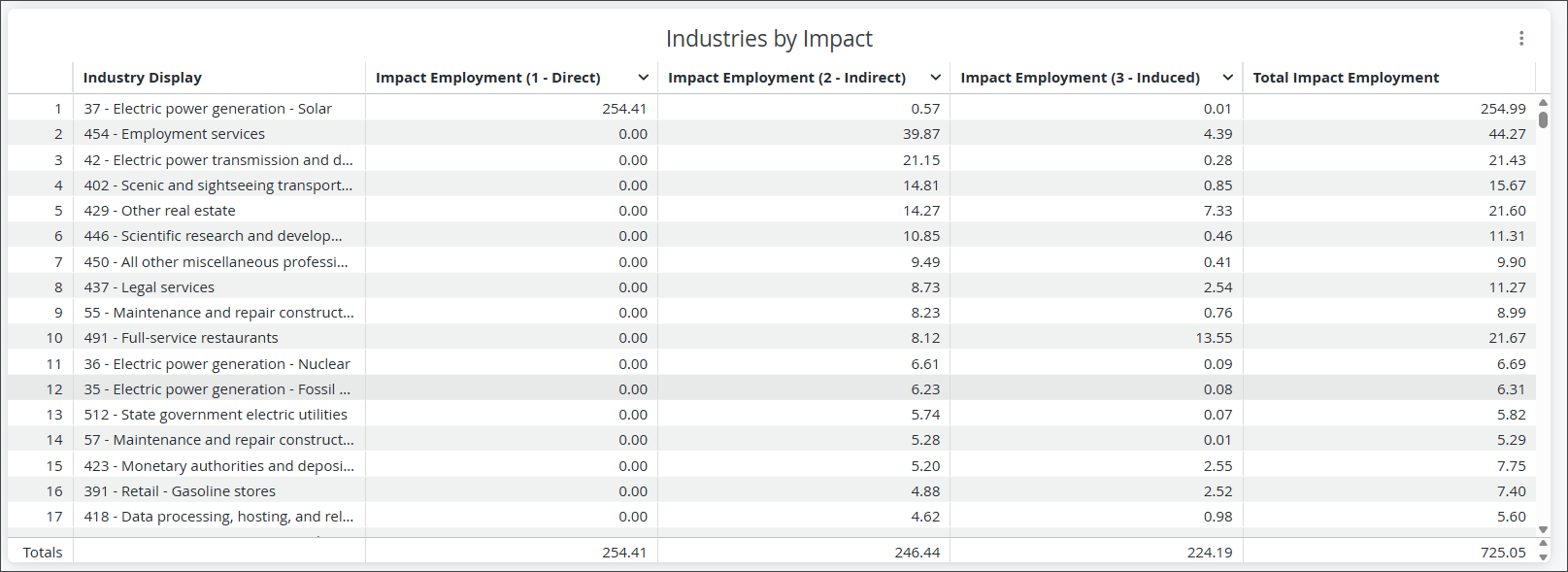Click induced value 2.54 for Legal services
Viewport: 1568px width, 572px height.
[1218, 287]
